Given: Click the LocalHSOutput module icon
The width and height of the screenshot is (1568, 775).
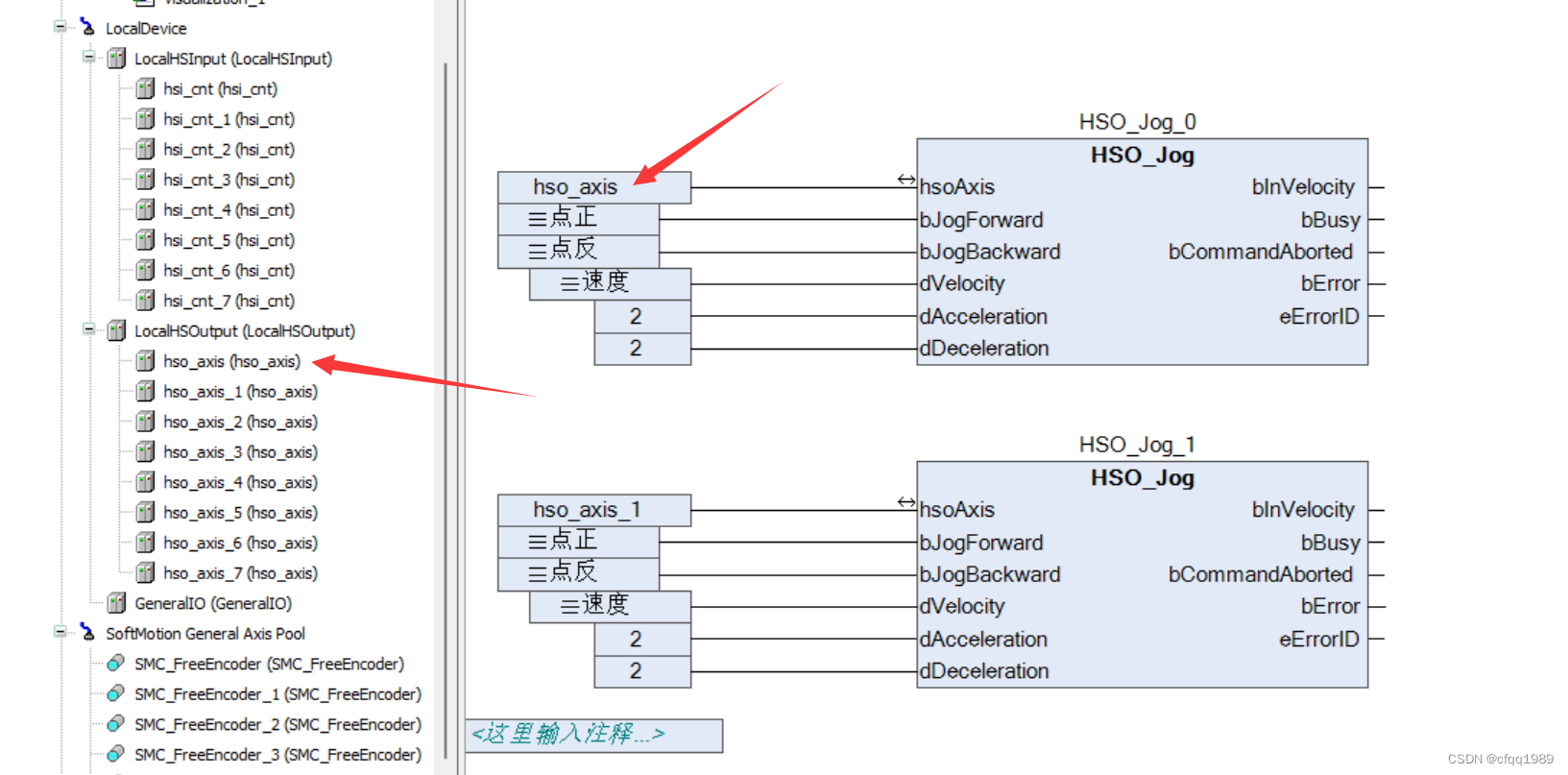Looking at the screenshot, I should 116,330.
